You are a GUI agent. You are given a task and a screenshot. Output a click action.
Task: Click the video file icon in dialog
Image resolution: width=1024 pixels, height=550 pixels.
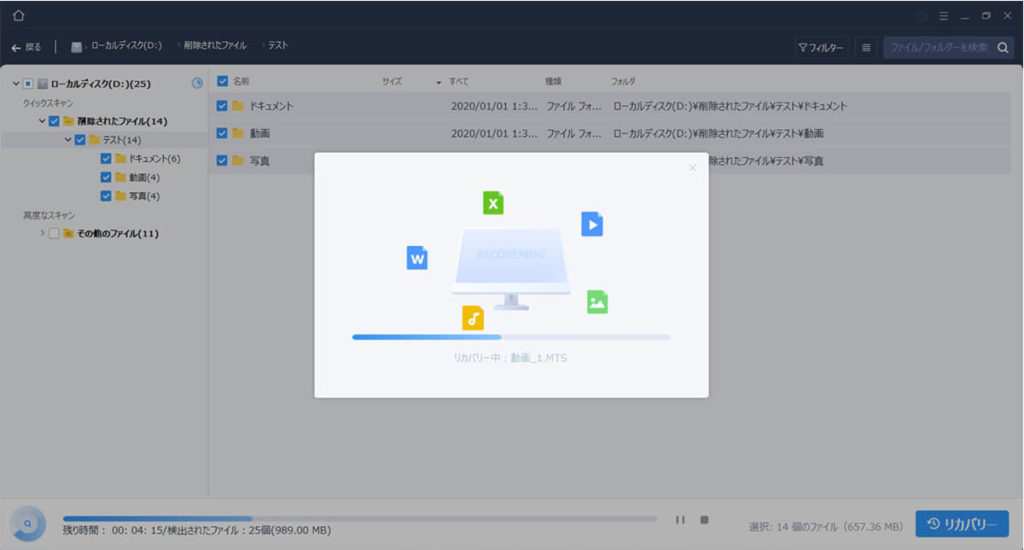592,224
